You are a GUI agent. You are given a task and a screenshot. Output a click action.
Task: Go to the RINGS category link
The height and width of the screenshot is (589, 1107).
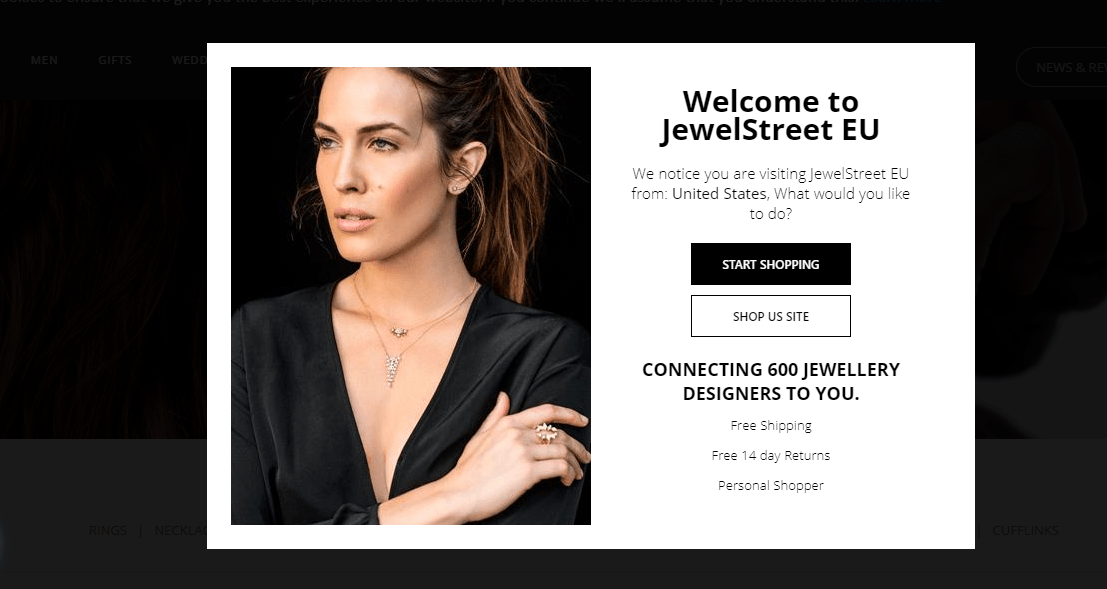coord(108,530)
